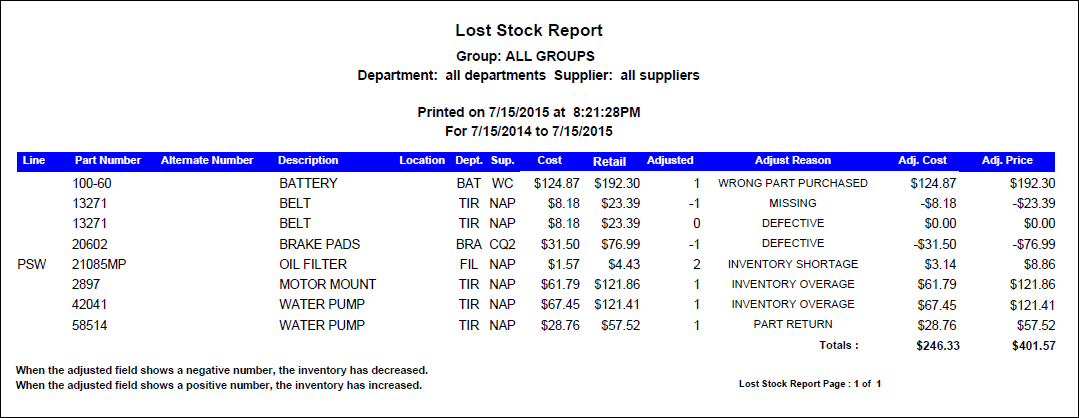
Task: Select the Retail column header
Action: coord(609,161)
